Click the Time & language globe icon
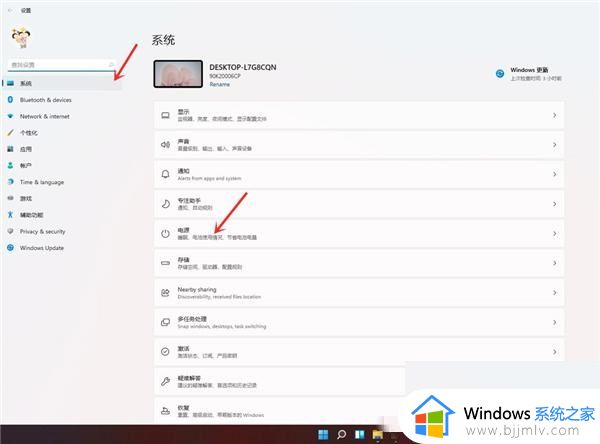Image resolution: width=600 pixels, height=444 pixels. coord(10,182)
